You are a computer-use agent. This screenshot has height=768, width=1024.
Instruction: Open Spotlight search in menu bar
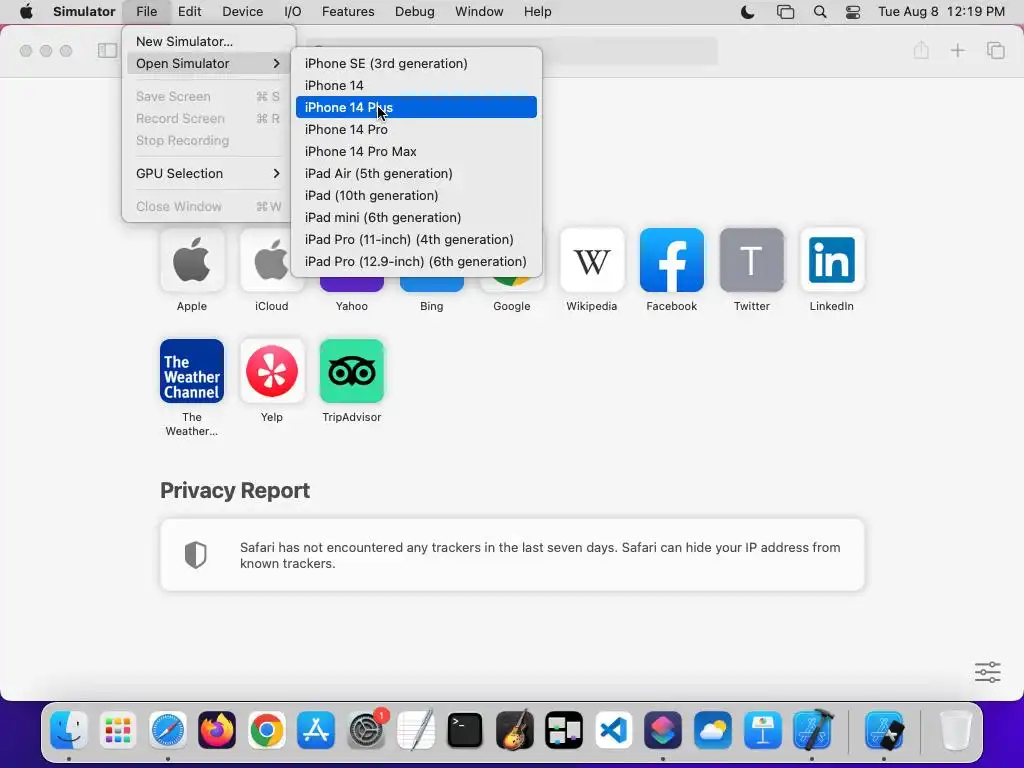click(820, 12)
